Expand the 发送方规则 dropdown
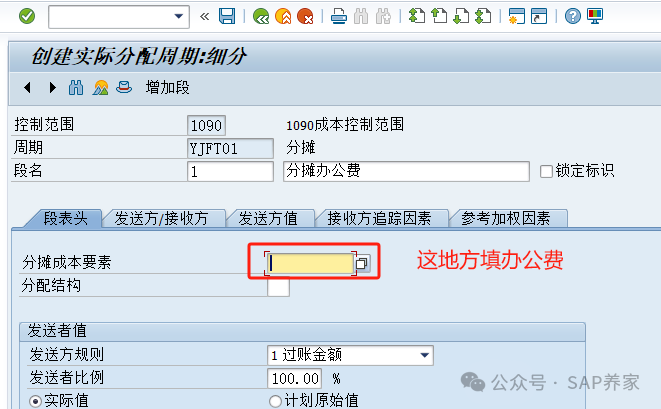The image size is (661, 409). point(425,355)
